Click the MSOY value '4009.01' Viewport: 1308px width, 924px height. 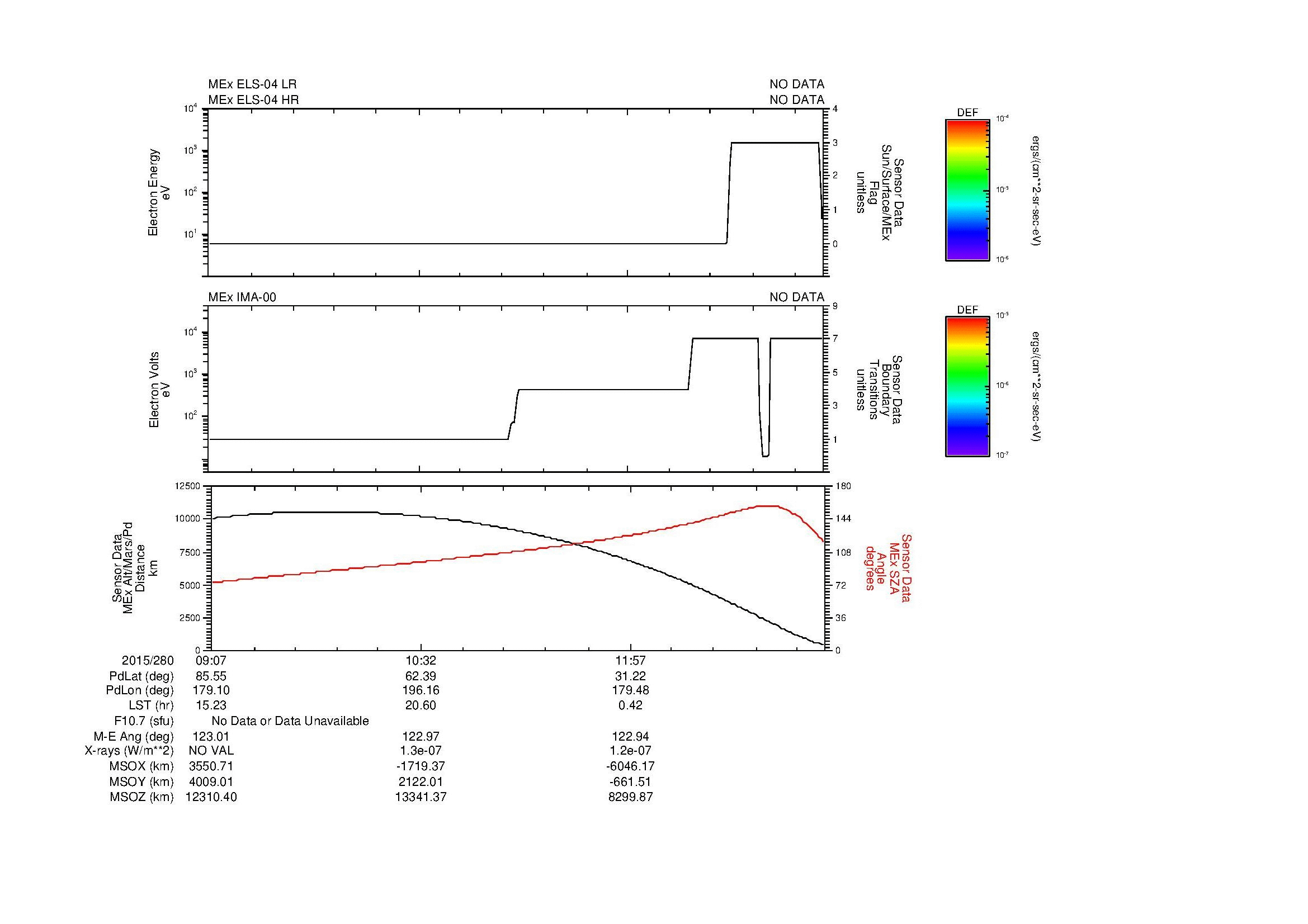(x=211, y=782)
